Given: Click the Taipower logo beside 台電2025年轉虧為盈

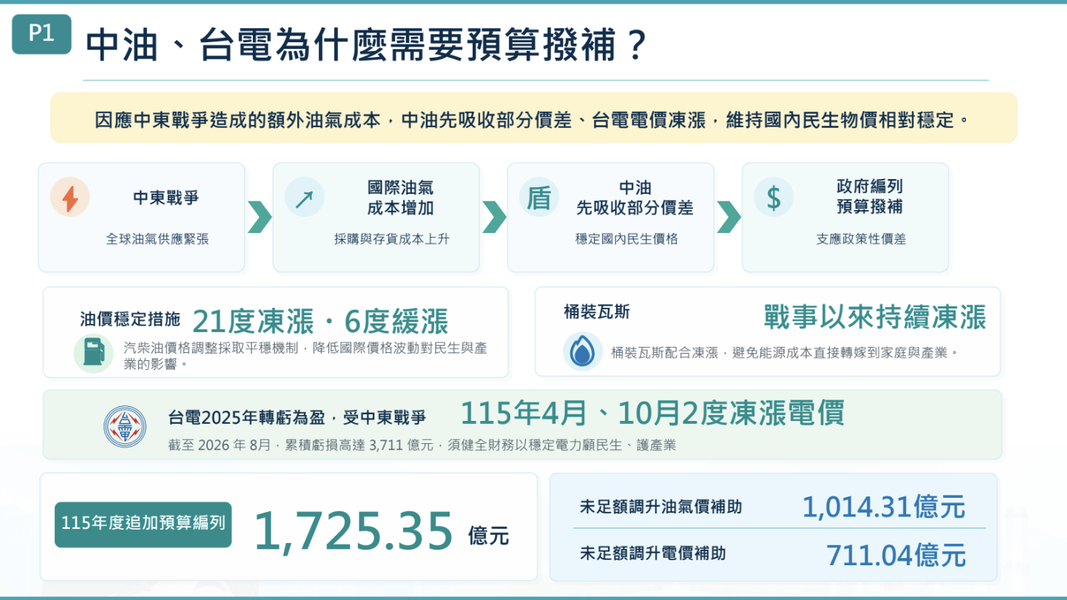Looking at the screenshot, I should pyautogui.click(x=125, y=427).
